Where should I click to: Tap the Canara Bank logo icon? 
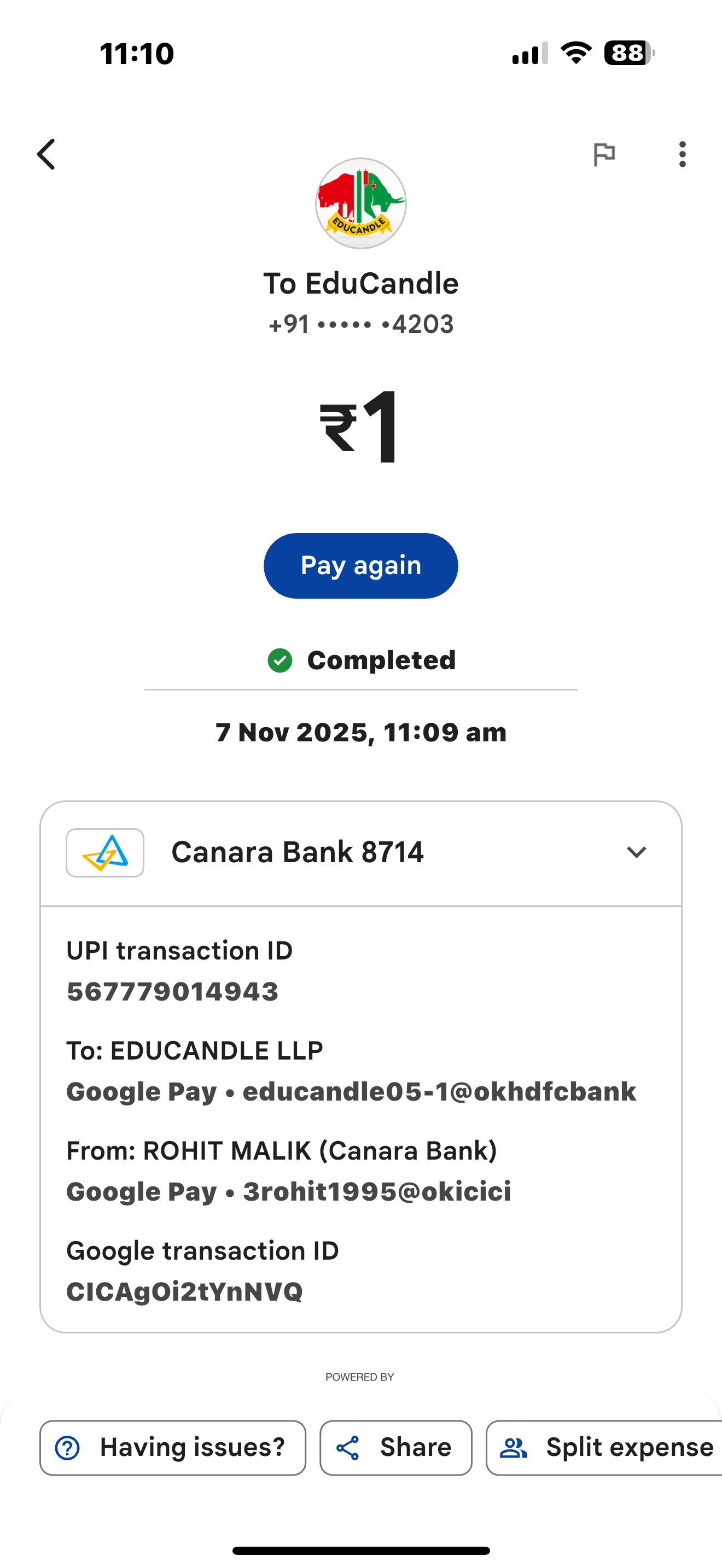[104, 852]
